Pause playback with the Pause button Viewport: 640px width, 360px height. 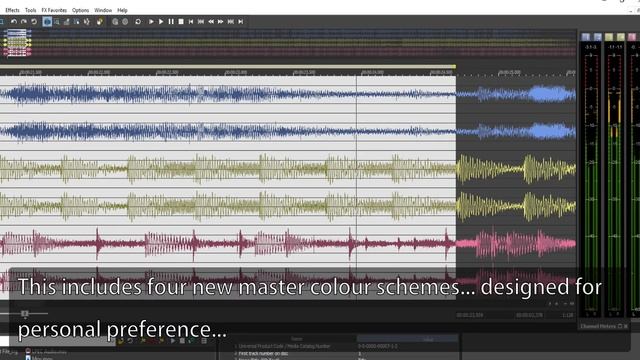tap(171, 22)
